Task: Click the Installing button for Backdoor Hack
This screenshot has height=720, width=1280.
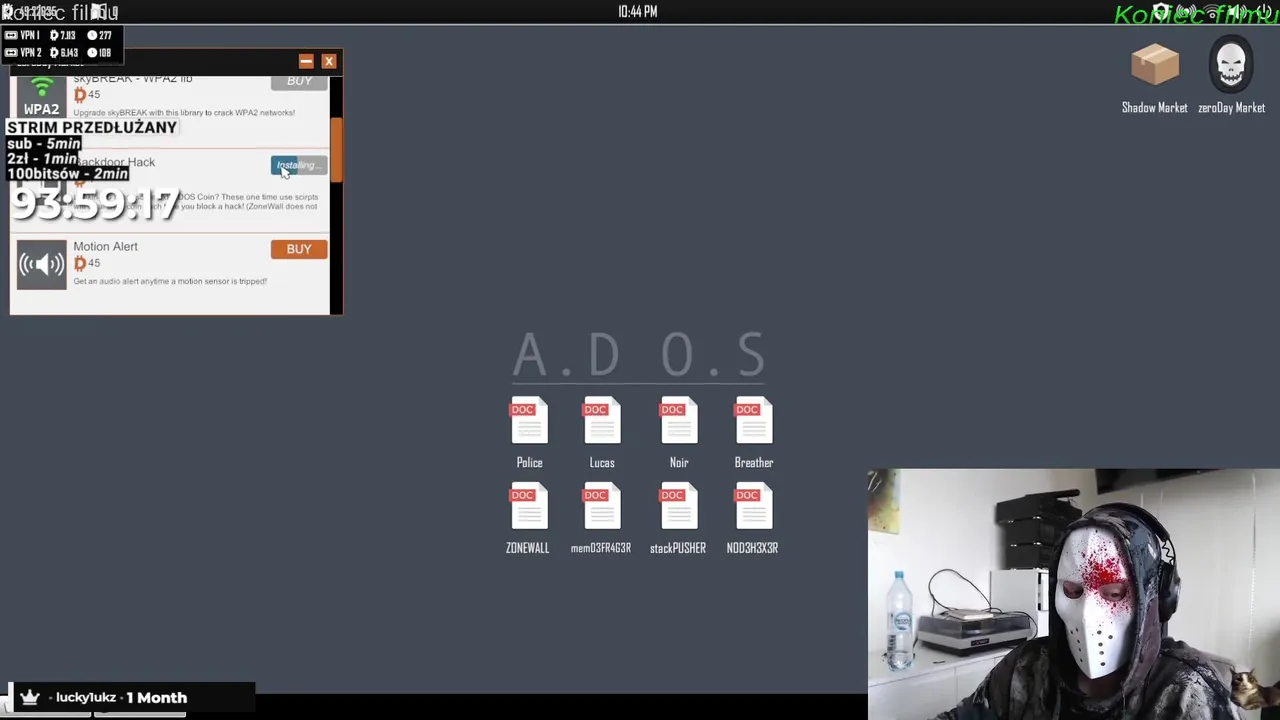Action: point(299,165)
